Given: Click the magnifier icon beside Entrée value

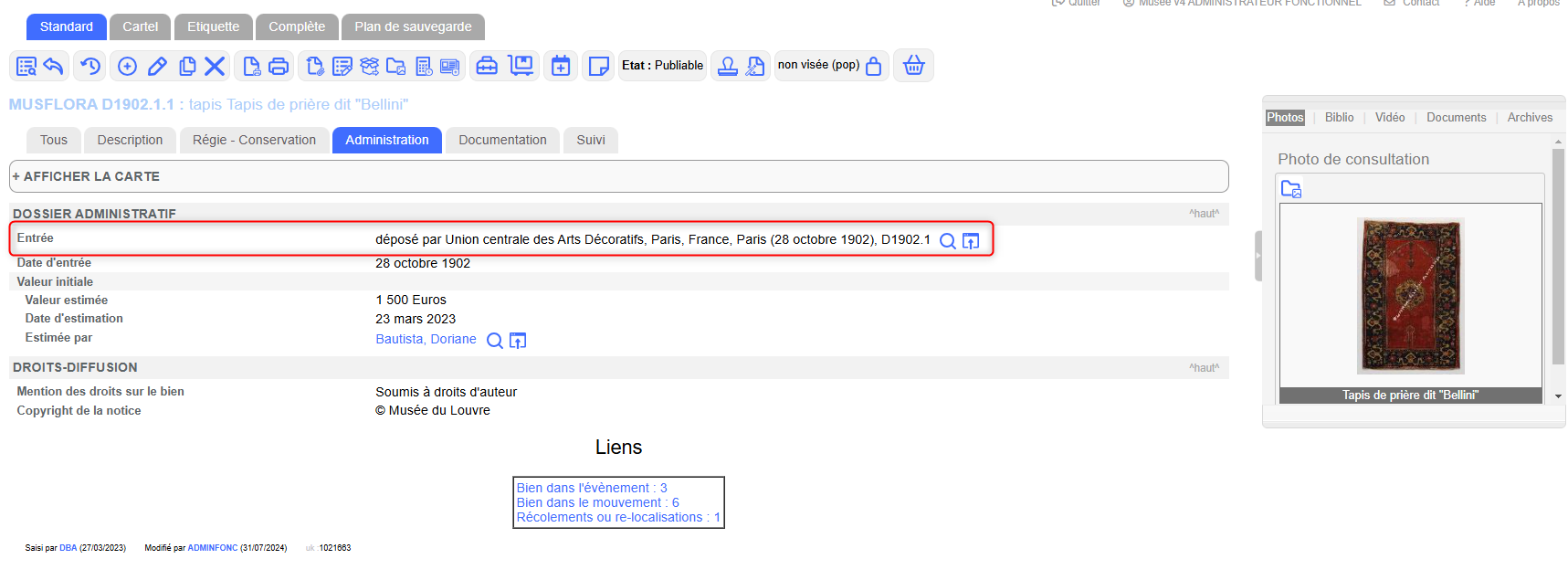Looking at the screenshot, I should (x=948, y=241).
